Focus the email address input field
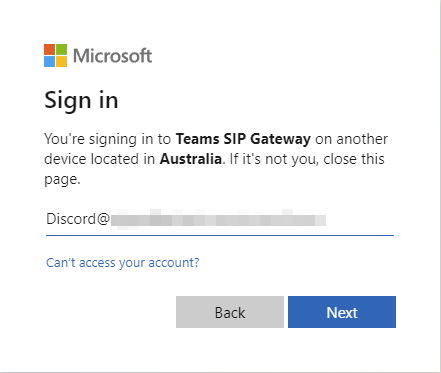Screen dimensions: 441x373 220,219
